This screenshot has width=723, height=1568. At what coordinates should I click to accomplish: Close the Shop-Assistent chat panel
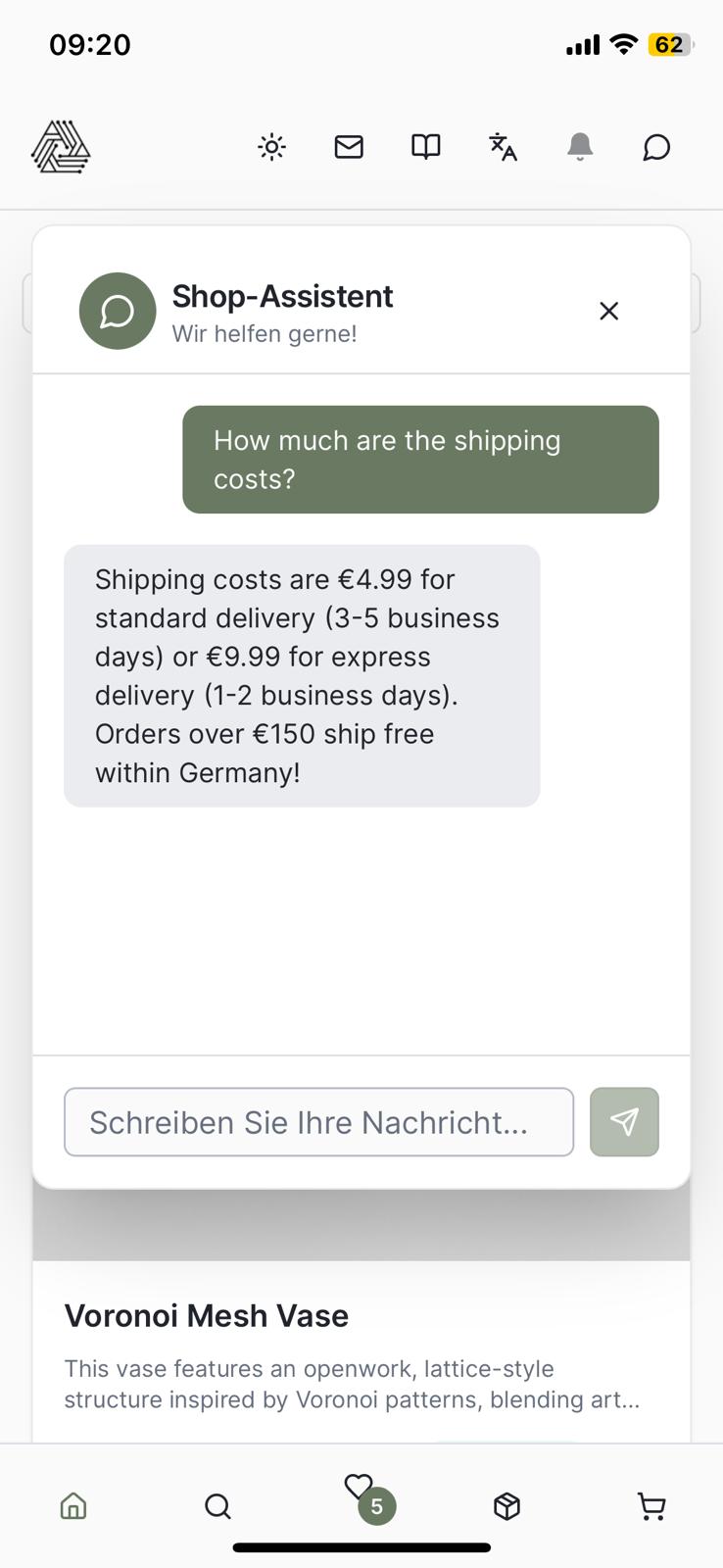pyautogui.click(x=608, y=311)
